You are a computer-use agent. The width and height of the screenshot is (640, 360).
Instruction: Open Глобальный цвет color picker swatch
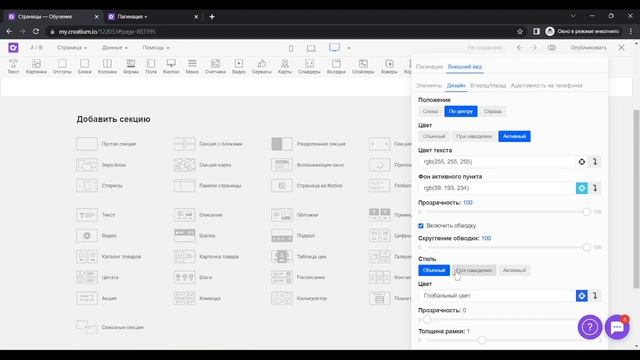pos(582,296)
